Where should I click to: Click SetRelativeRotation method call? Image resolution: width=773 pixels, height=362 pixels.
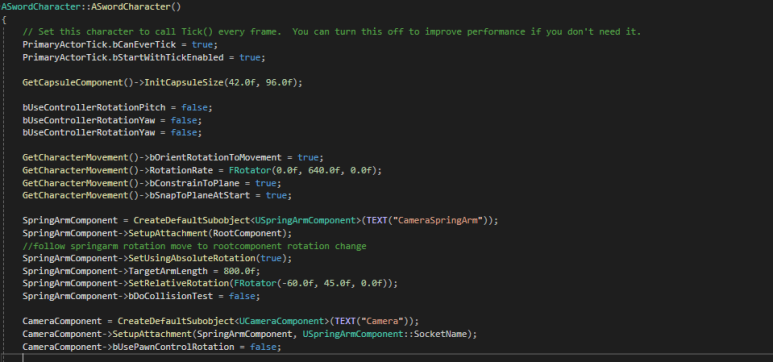click(x=178, y=283)
